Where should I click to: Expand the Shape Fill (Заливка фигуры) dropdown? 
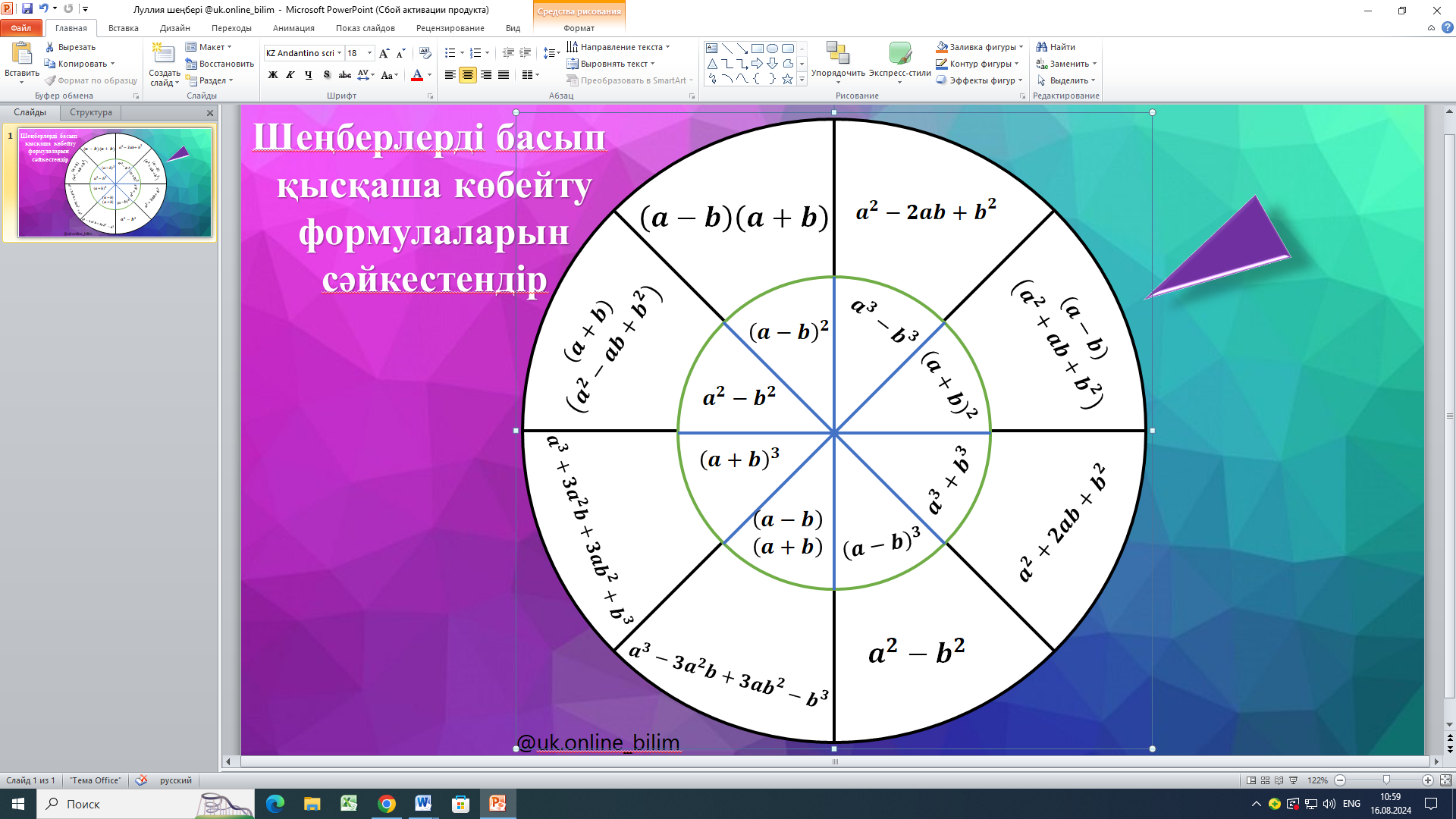point(1021,47)
